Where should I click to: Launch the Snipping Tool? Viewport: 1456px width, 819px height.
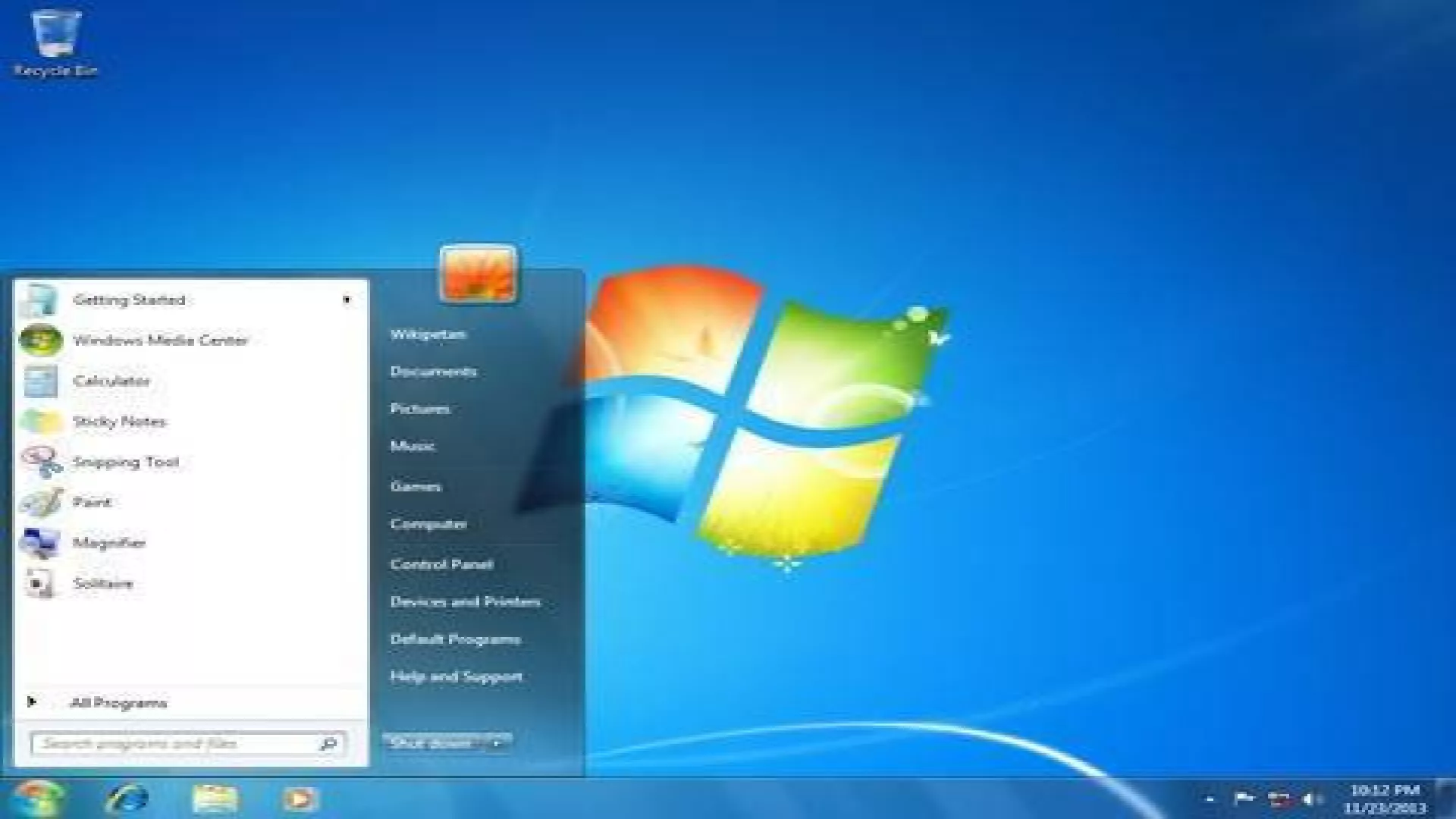[x=127, y=461]
